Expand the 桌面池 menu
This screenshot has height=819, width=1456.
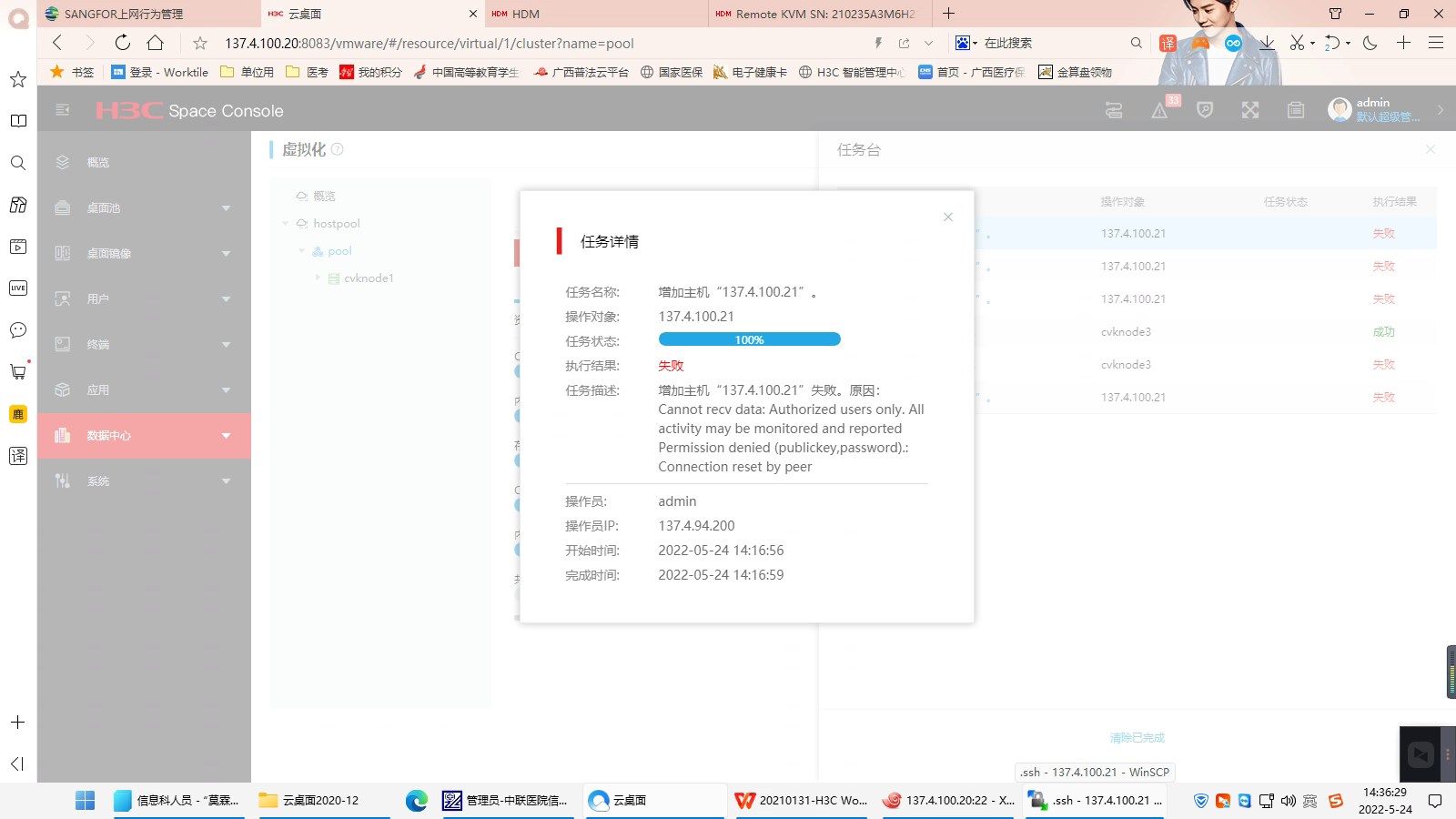(x=144, y=208)
